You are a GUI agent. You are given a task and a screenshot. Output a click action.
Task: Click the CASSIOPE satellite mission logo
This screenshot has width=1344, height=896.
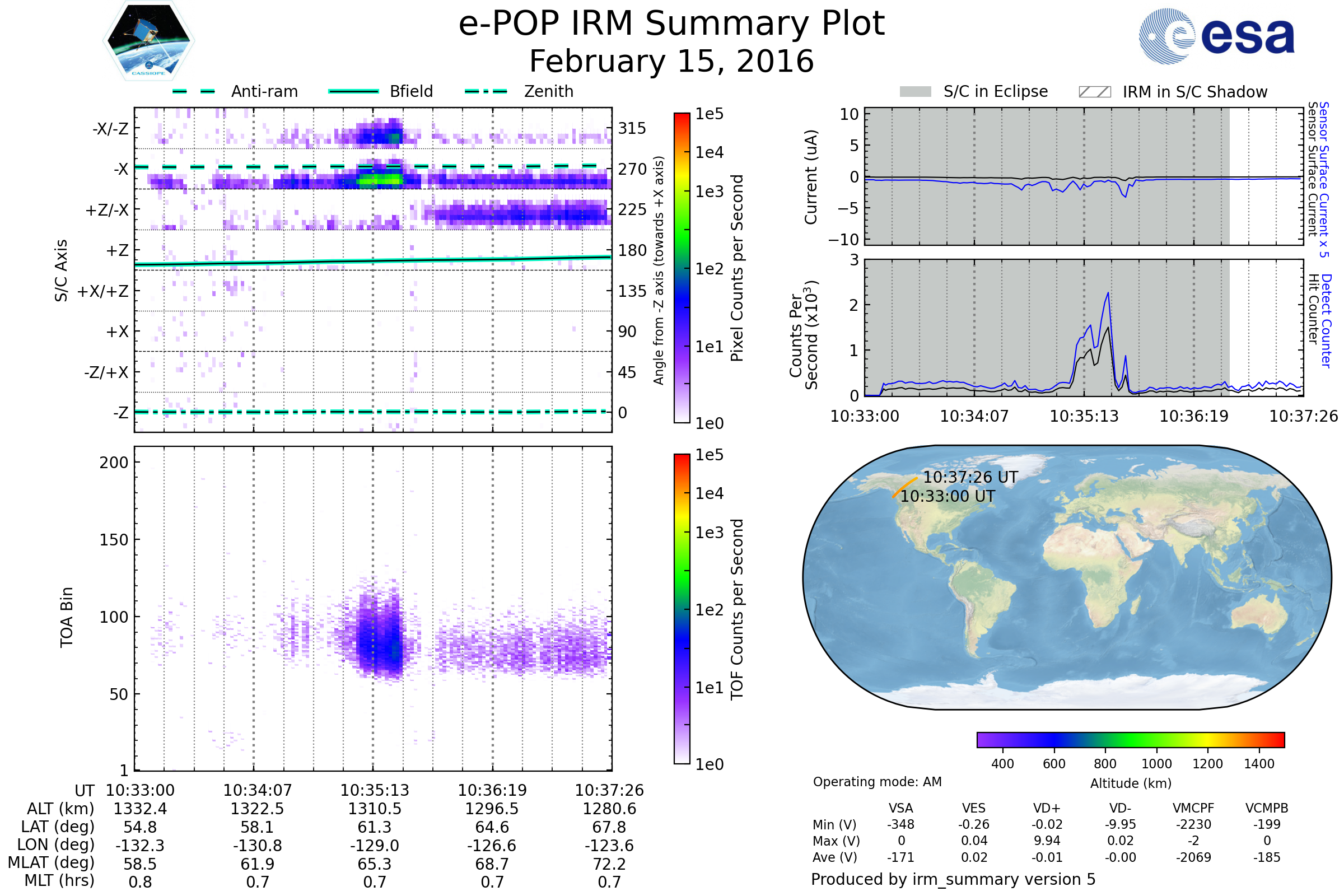pyautogui.click(x=148, y=41)
